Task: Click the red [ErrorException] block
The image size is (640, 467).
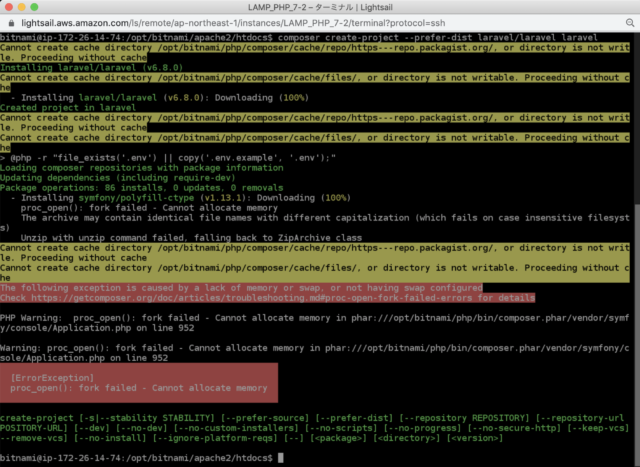Action: tap(139, 383)
